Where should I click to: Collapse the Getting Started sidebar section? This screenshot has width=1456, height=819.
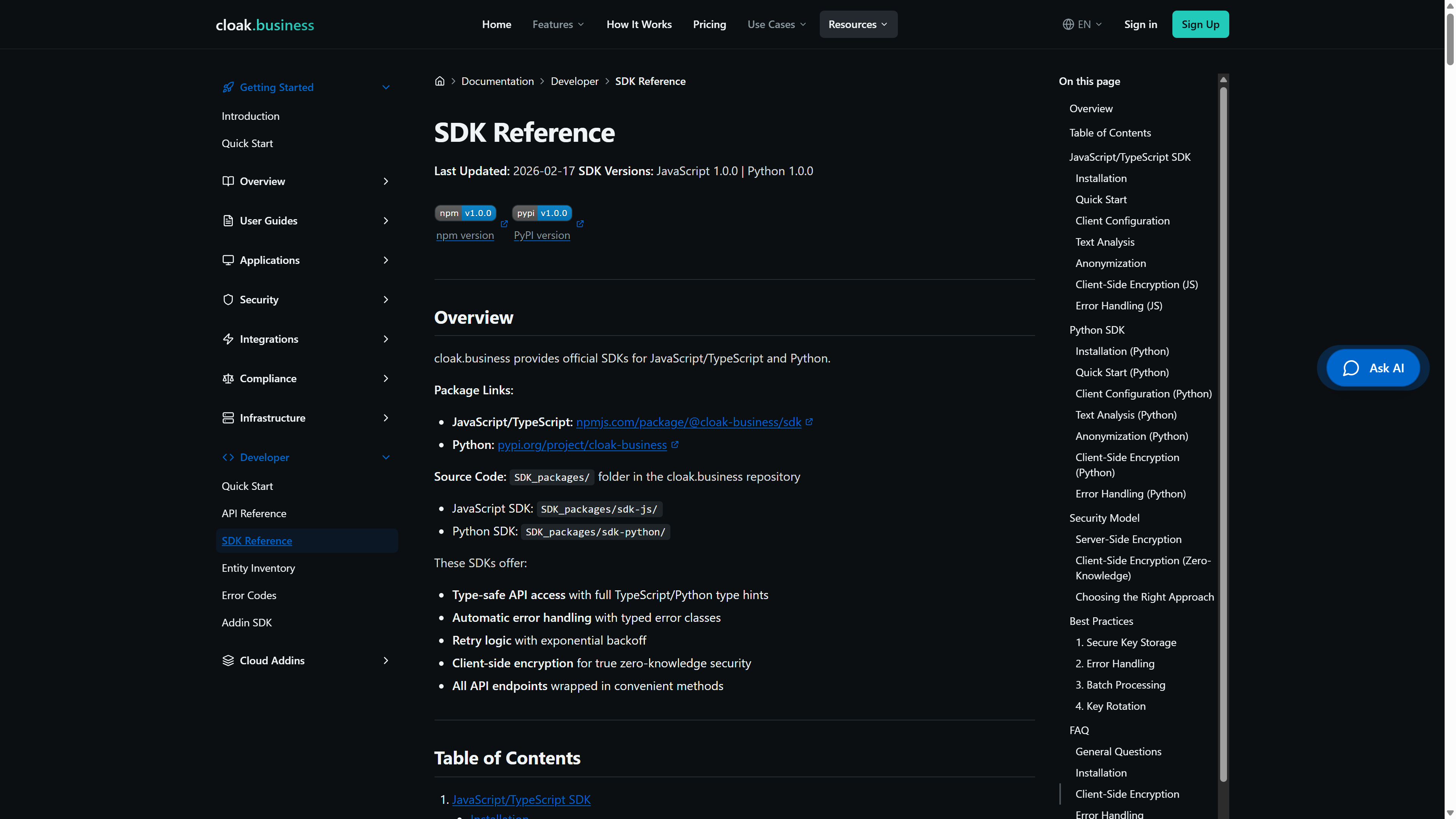click(386, 87)
